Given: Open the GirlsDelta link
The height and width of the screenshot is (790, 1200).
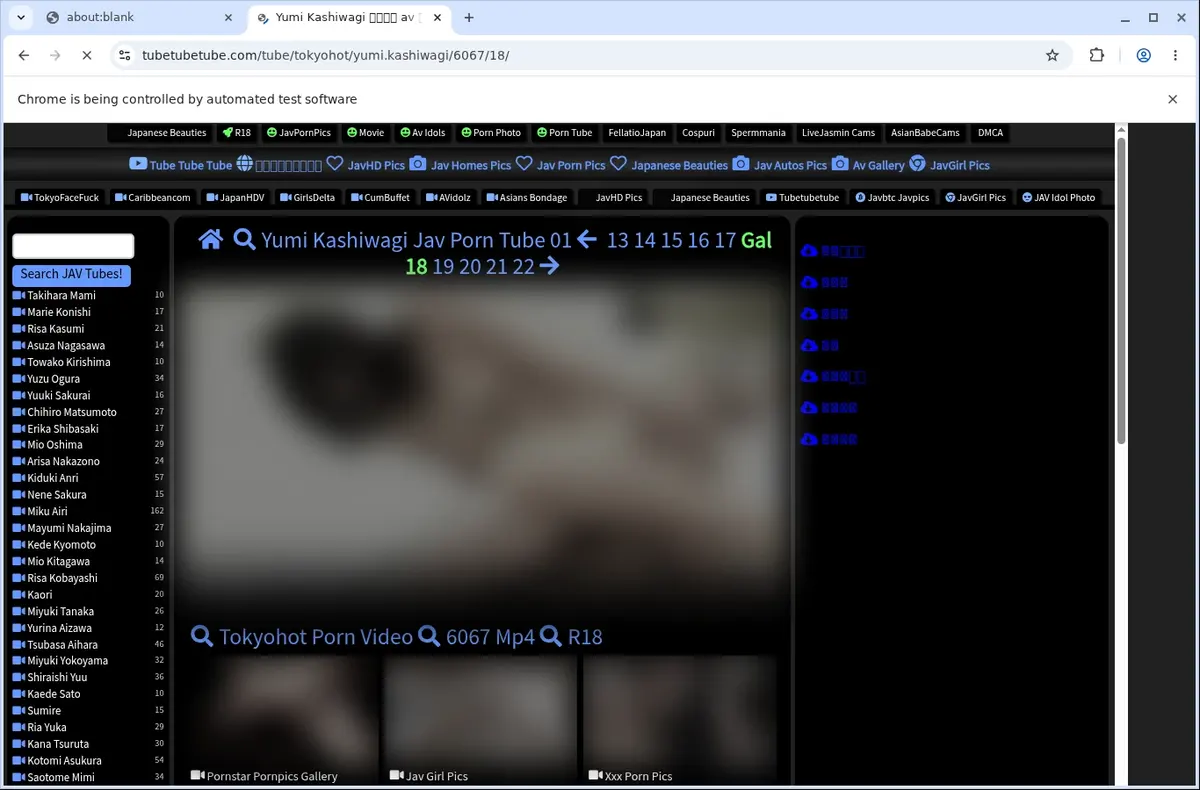Looking at the screenshot, I should tap(307, 197).
